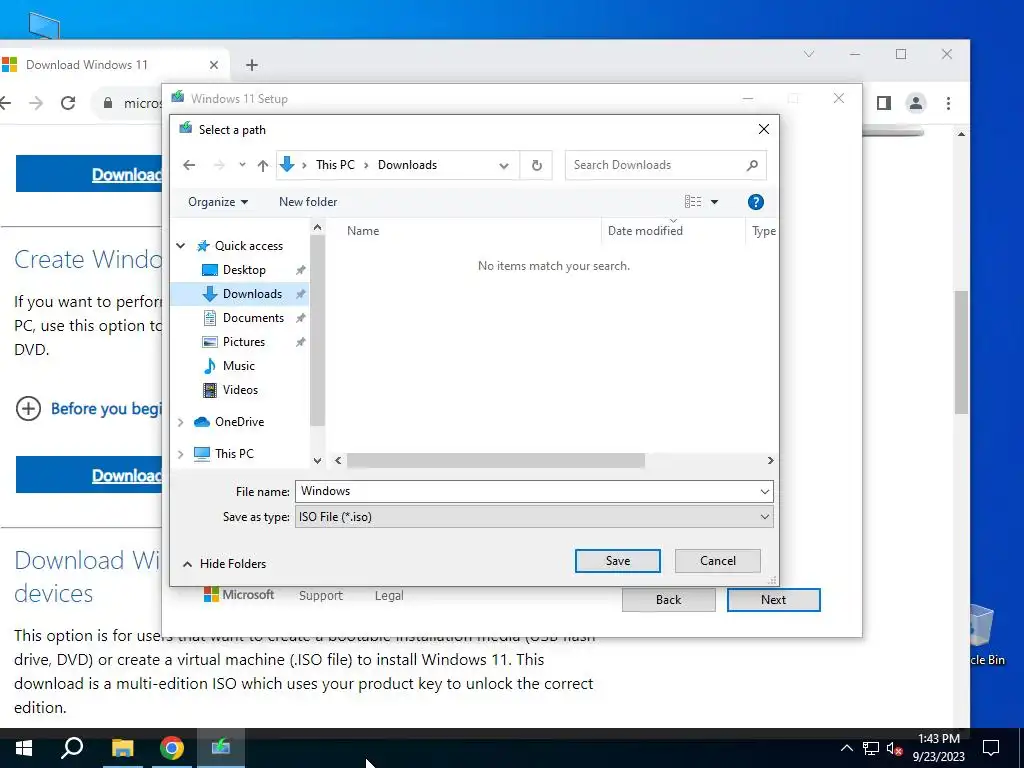
Task: Click the File name input field
Action: [526, 491]
